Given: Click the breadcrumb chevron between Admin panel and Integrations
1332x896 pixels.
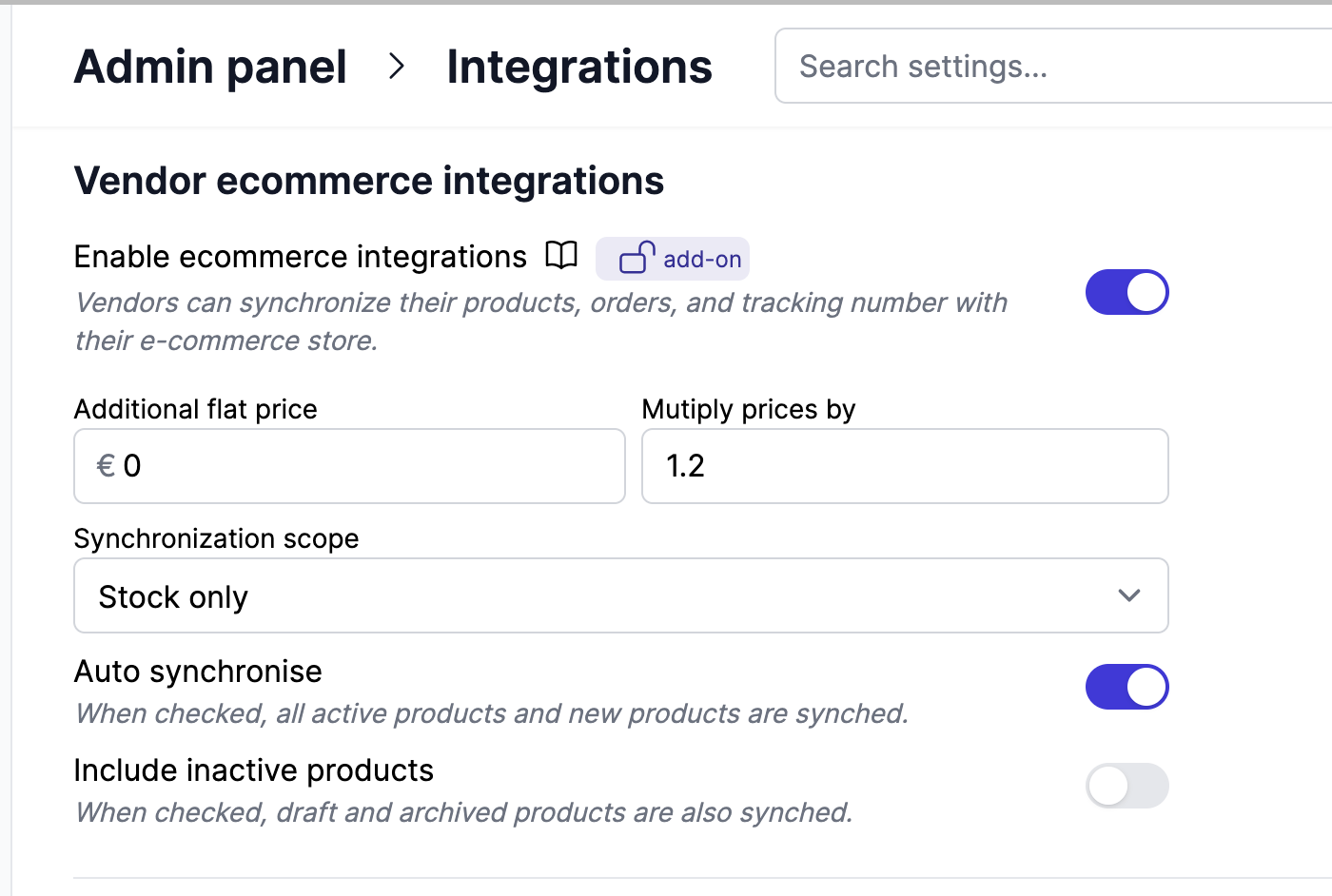Looking at the screenshot, I should click(x=396, y=67).
